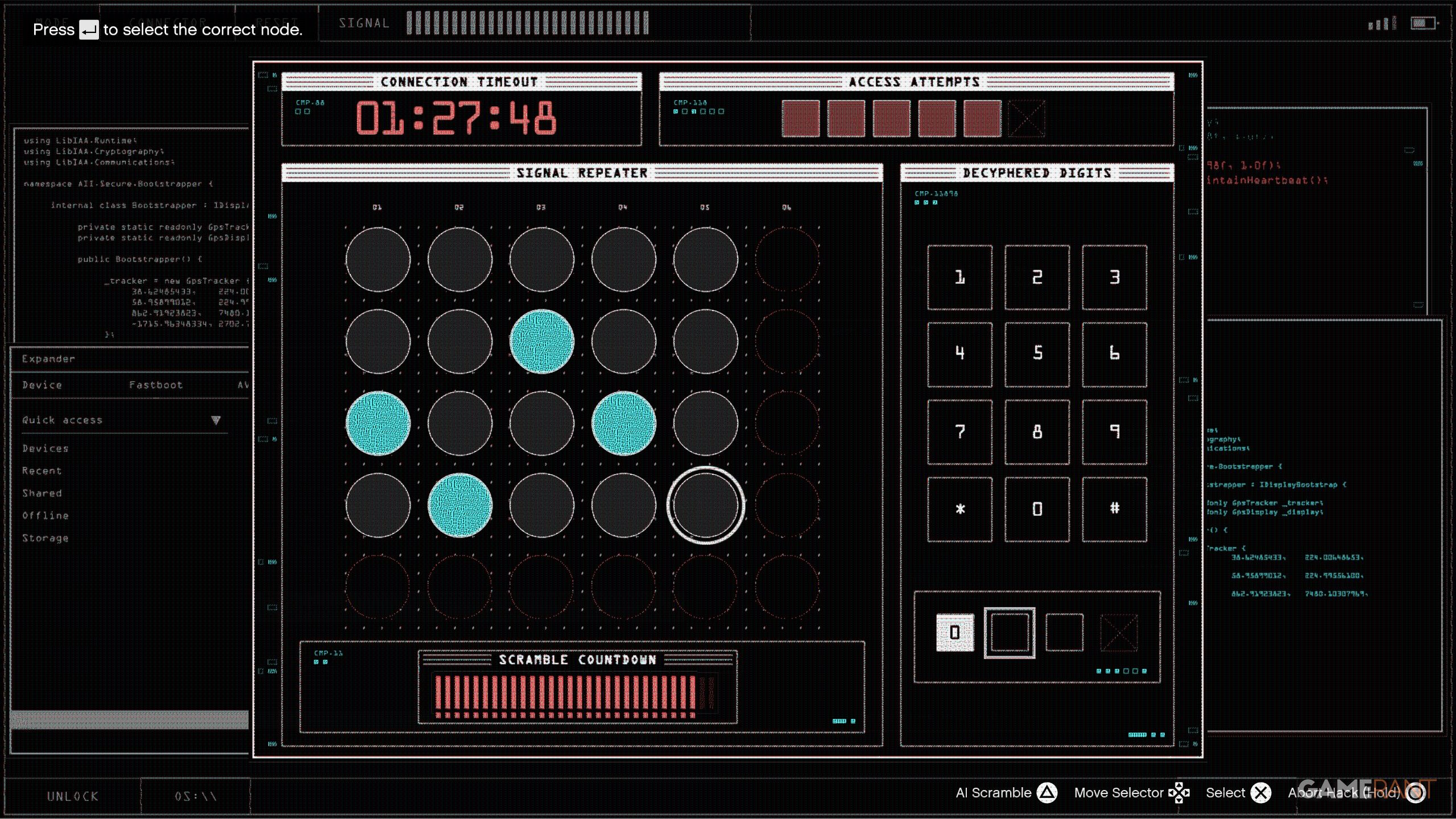Open the Devices entry in sidebar

pos(45,449)
